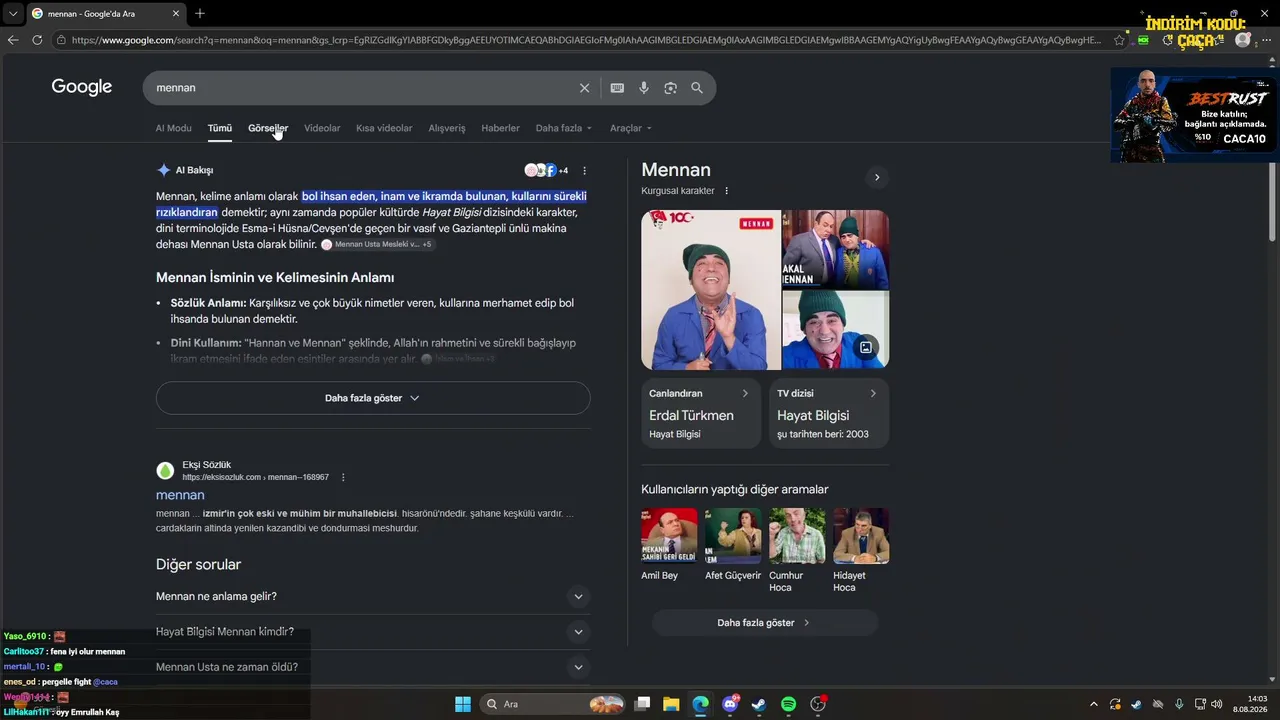Open the Canlandıran Erdal Türkmen card

[701, 413]
